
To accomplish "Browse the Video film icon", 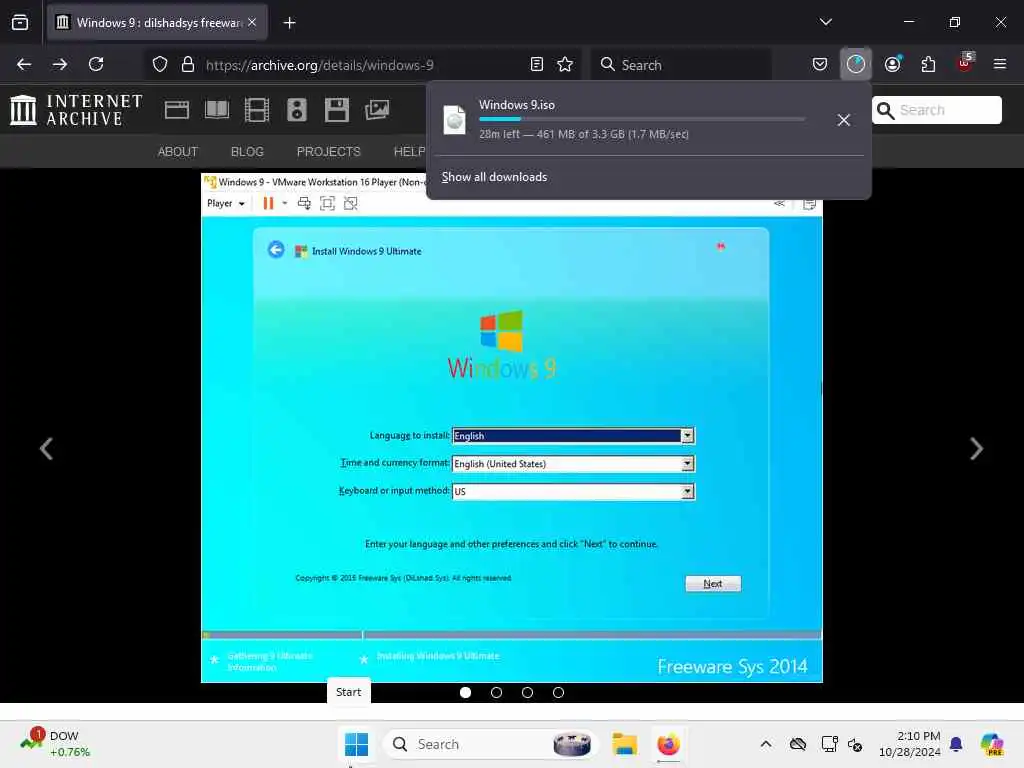I will (257, 110).
